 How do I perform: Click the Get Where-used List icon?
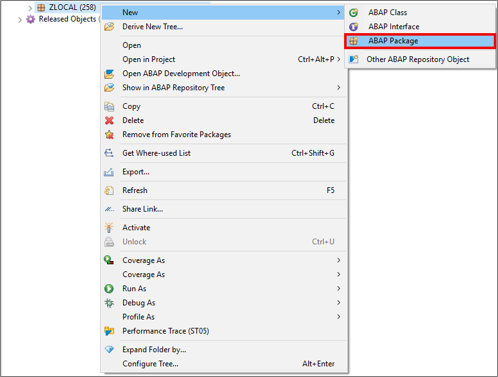click(109, 153)
